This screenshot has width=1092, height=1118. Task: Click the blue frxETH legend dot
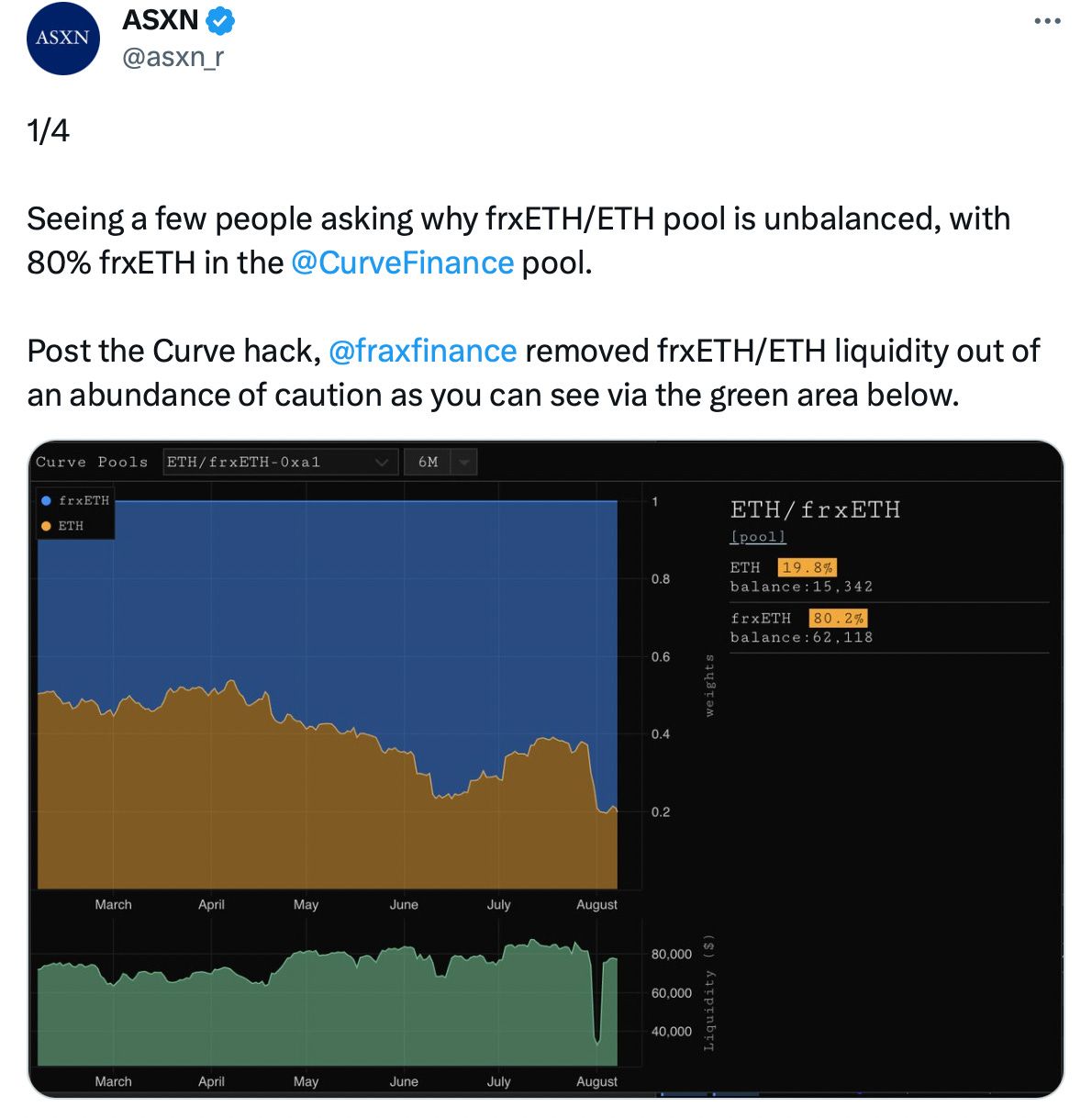click(46, 500)
